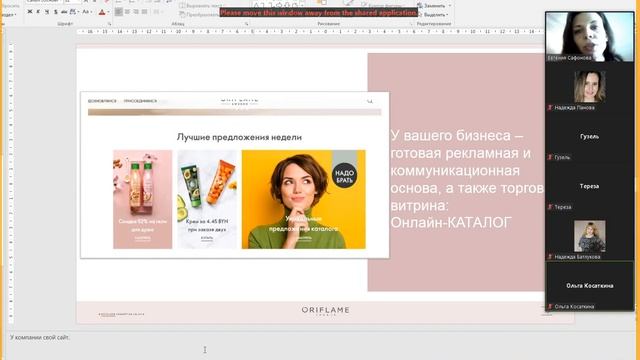Click the muted mic icon beside Надежда Панова
Screen dimensions: 640x360
pyautogui.click(x=550, y=108)
